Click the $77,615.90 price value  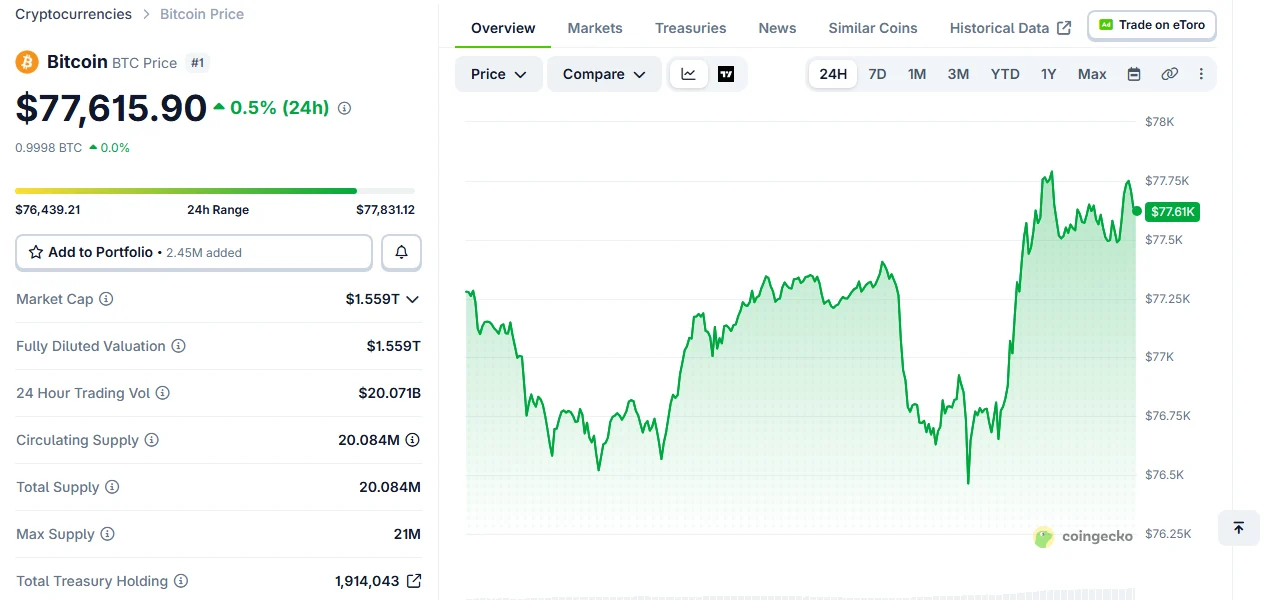(x=111, y=108)
